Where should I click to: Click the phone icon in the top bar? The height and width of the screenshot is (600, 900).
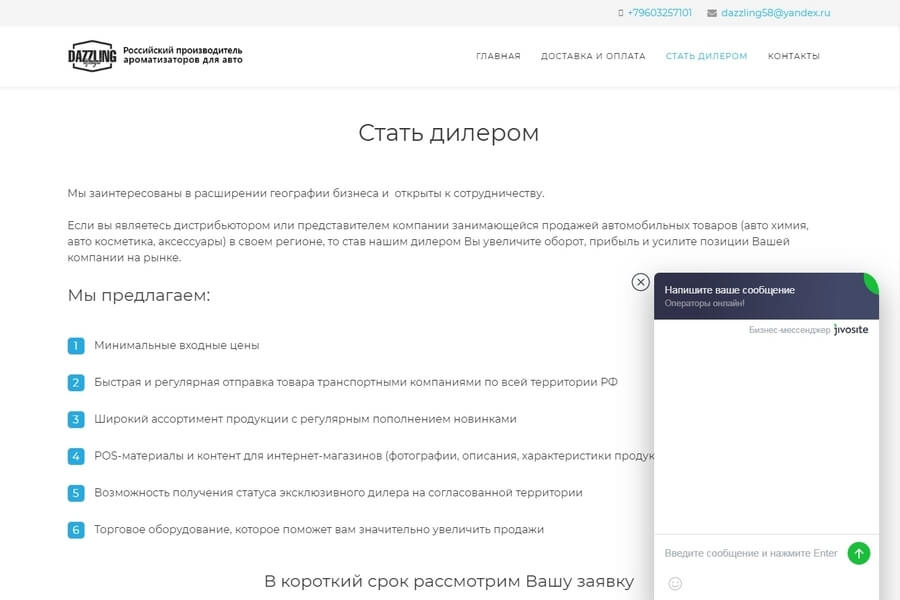click(x=621, y=13)
